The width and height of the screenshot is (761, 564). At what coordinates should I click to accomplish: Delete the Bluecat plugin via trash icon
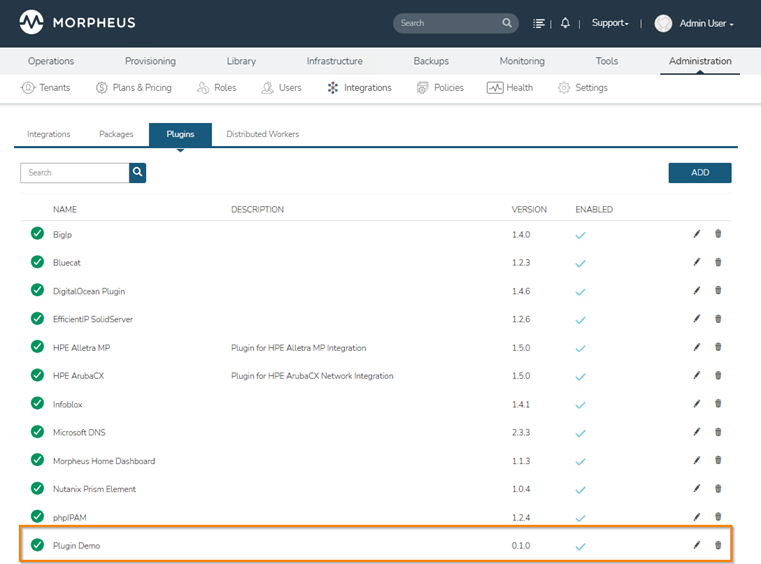tap(718, 262)
